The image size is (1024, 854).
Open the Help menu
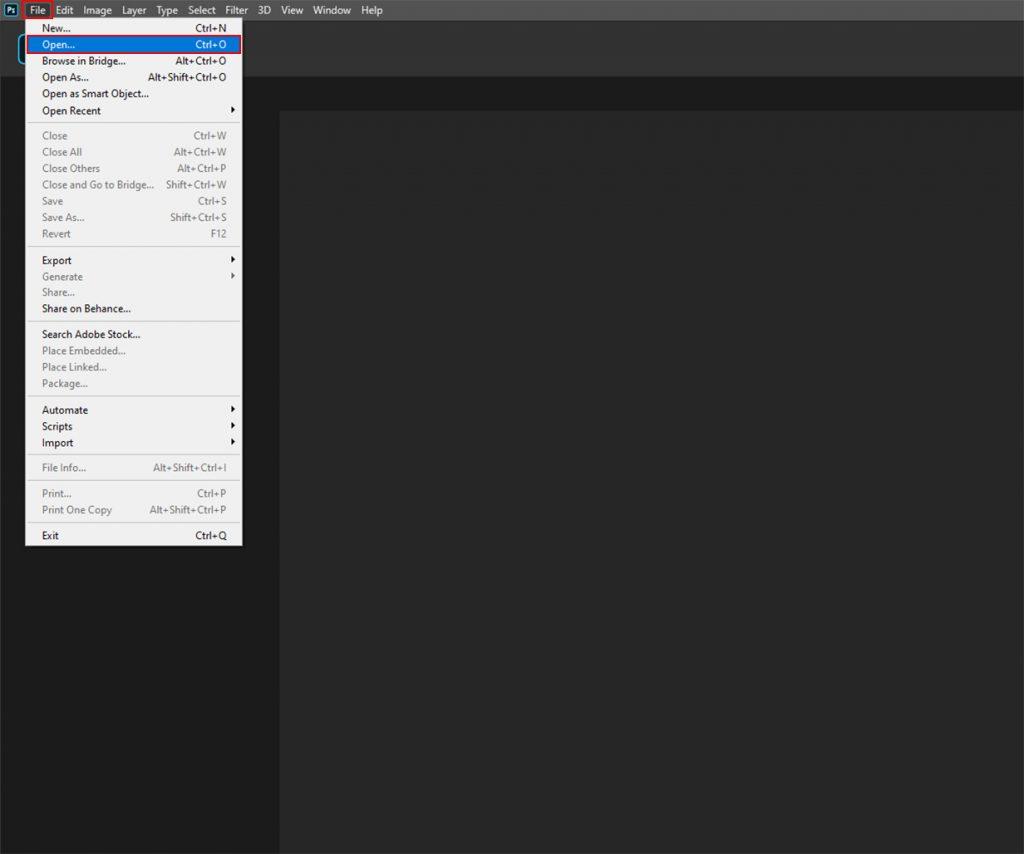372,10
